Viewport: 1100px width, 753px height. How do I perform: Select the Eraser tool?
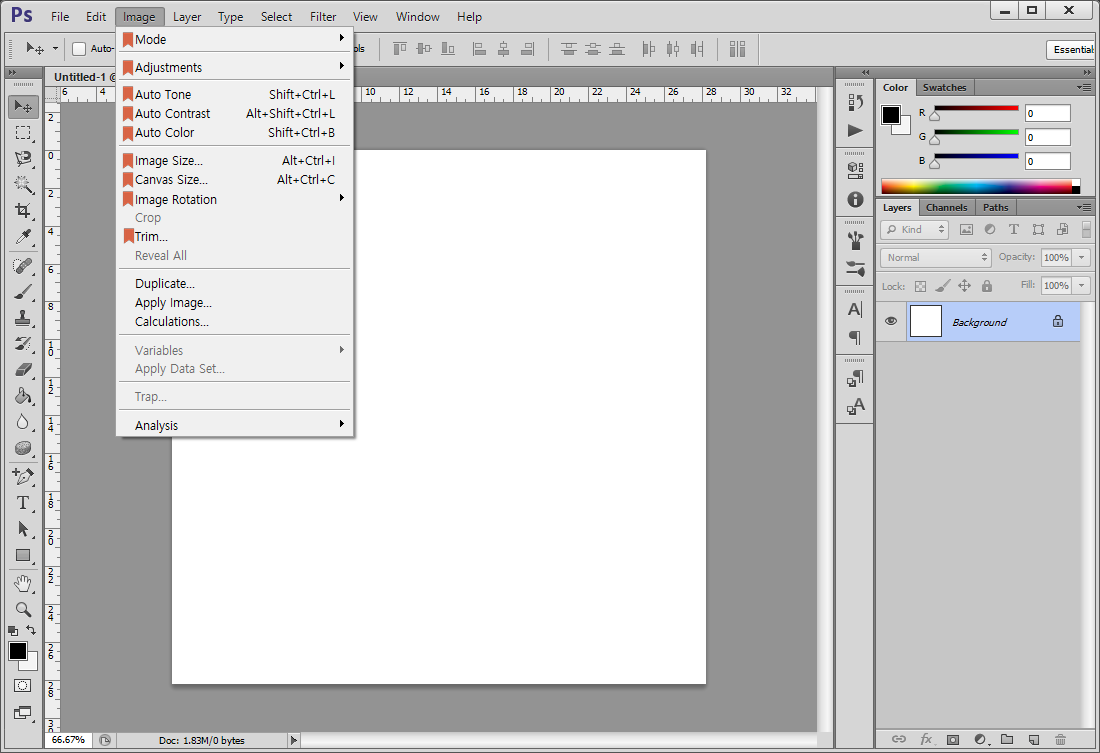(23, 370)
